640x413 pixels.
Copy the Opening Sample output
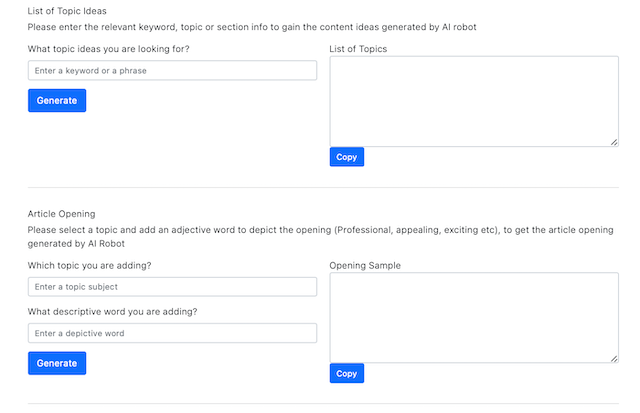coord(347,373)
